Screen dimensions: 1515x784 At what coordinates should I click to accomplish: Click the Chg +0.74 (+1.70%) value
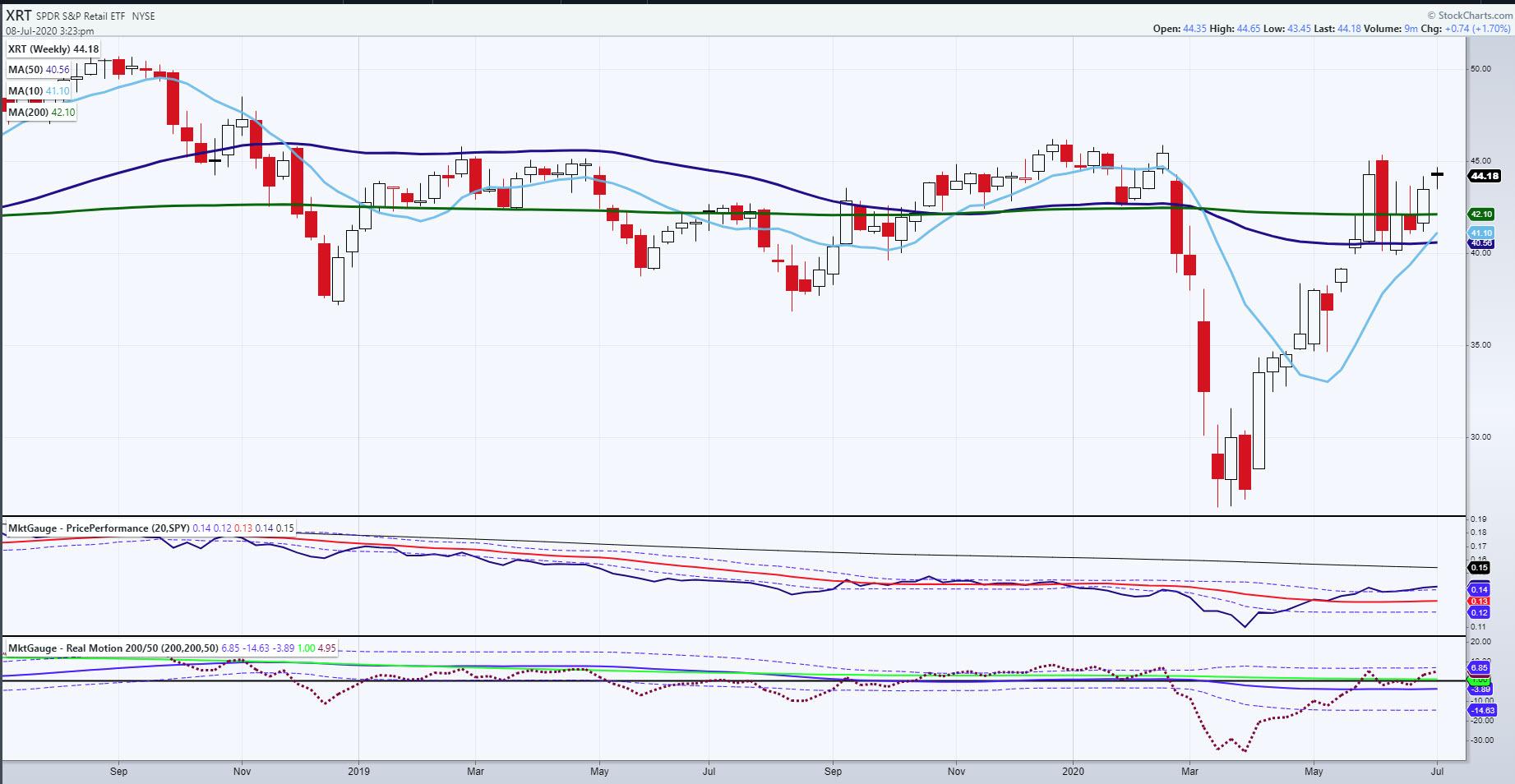pyautogui.click(x=1463, y=29)
